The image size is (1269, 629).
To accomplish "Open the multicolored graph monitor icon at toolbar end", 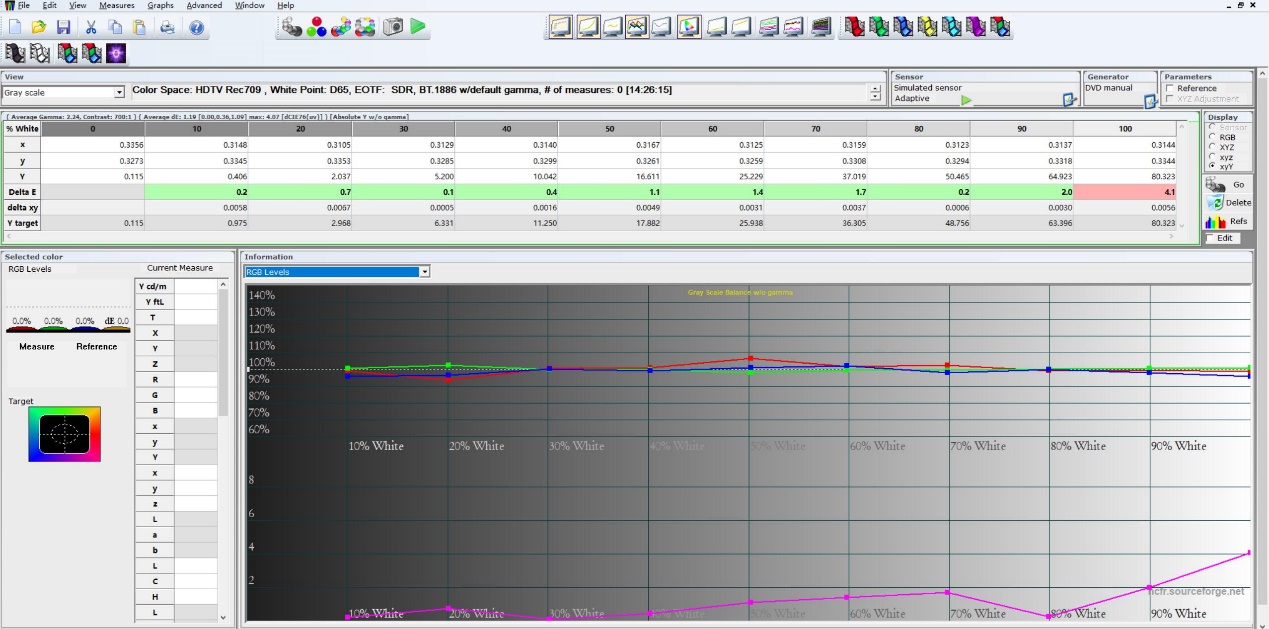I will click(x=820, y=27).
